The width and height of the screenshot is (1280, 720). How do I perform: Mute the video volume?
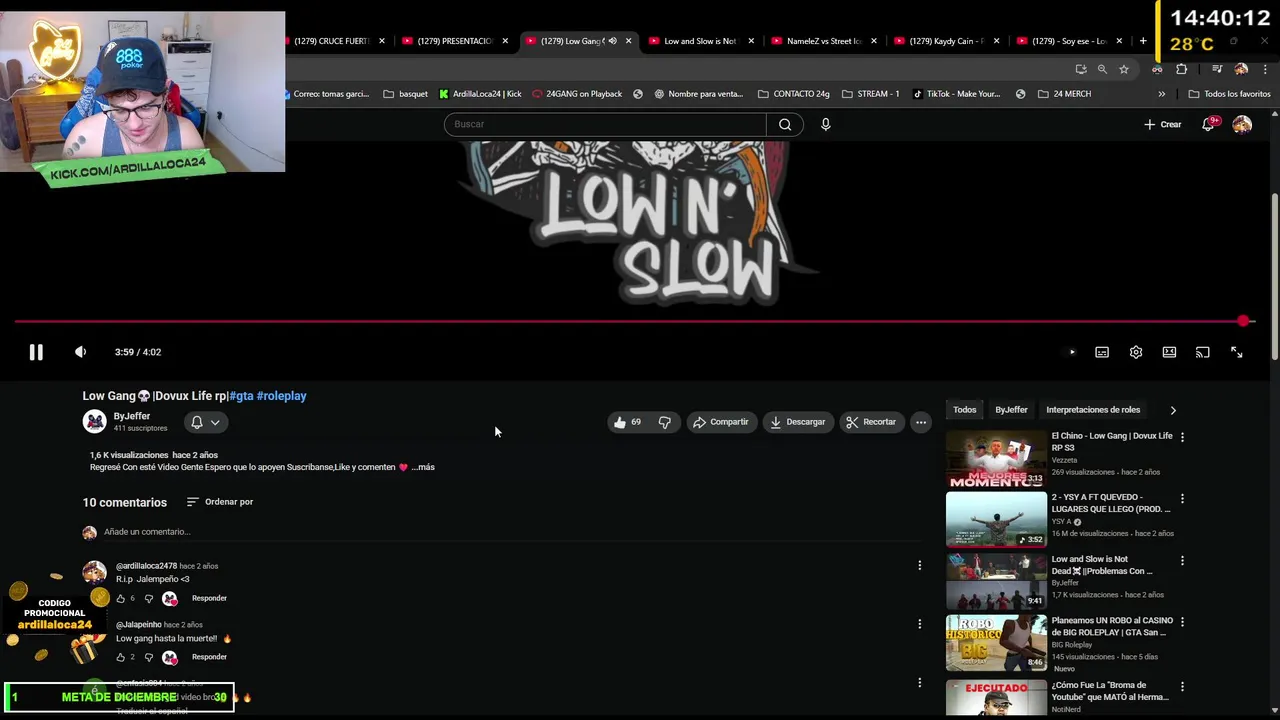[x=80, y=352]
